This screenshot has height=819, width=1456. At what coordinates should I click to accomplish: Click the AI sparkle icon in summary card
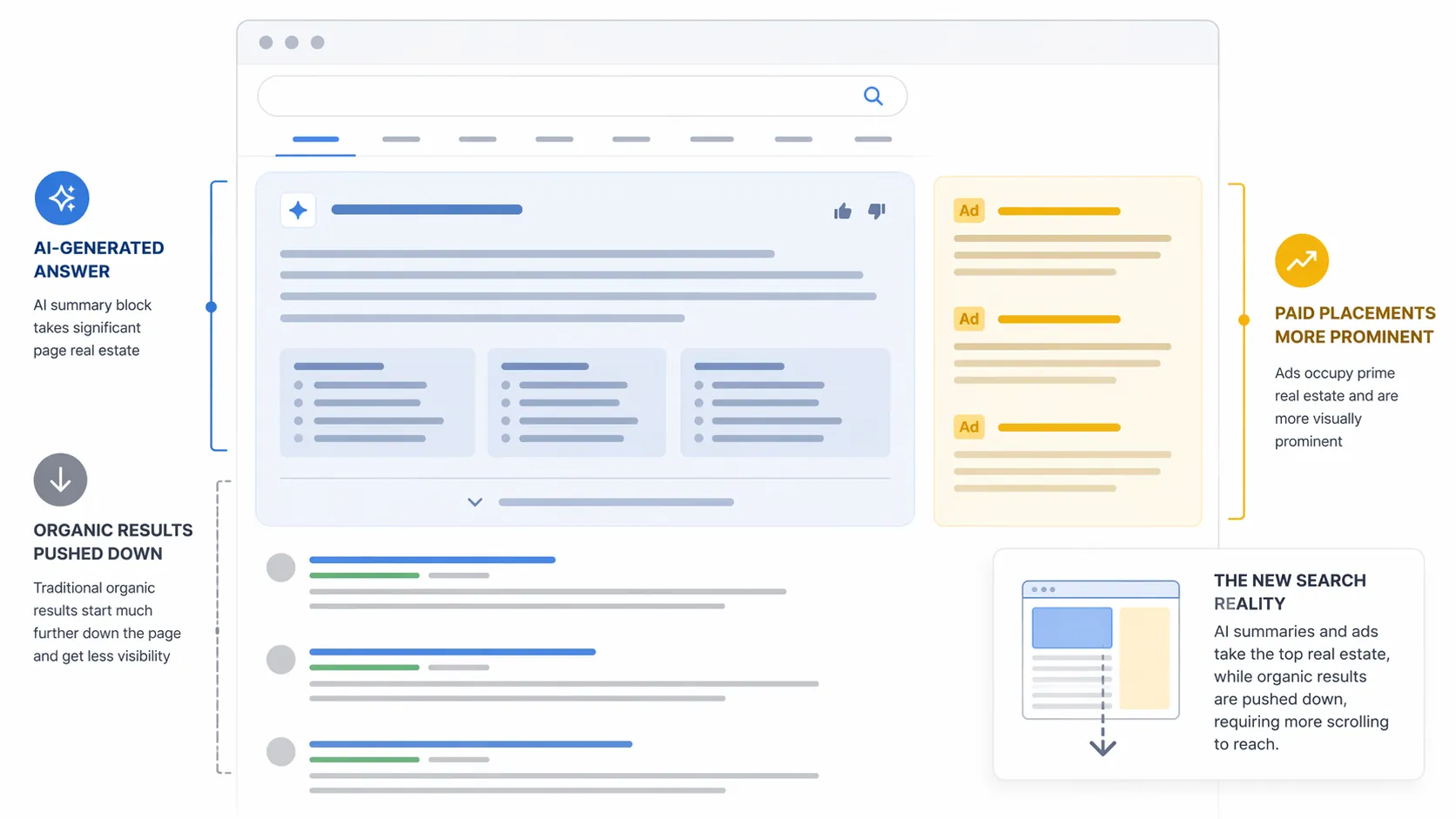(298, 210)
